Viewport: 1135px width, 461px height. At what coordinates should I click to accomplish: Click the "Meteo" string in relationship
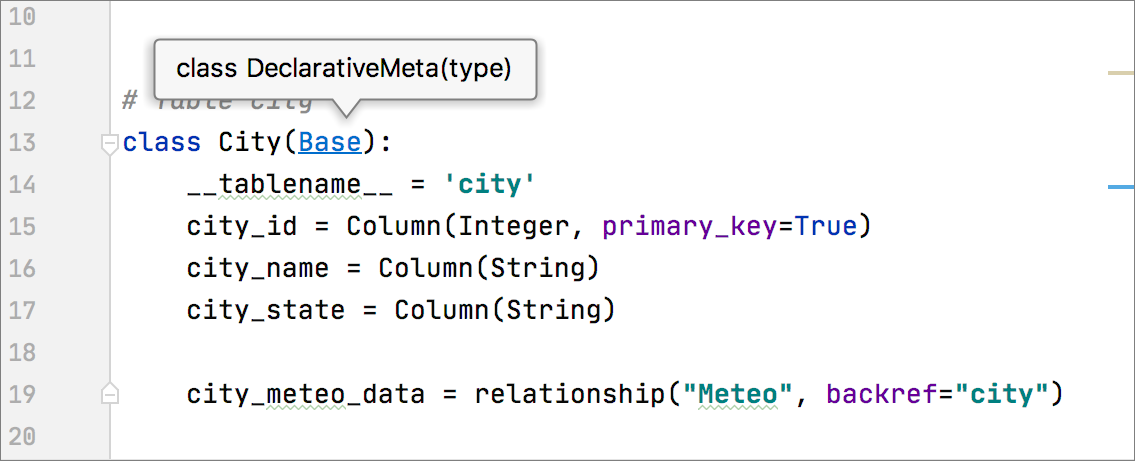point(736,395)
